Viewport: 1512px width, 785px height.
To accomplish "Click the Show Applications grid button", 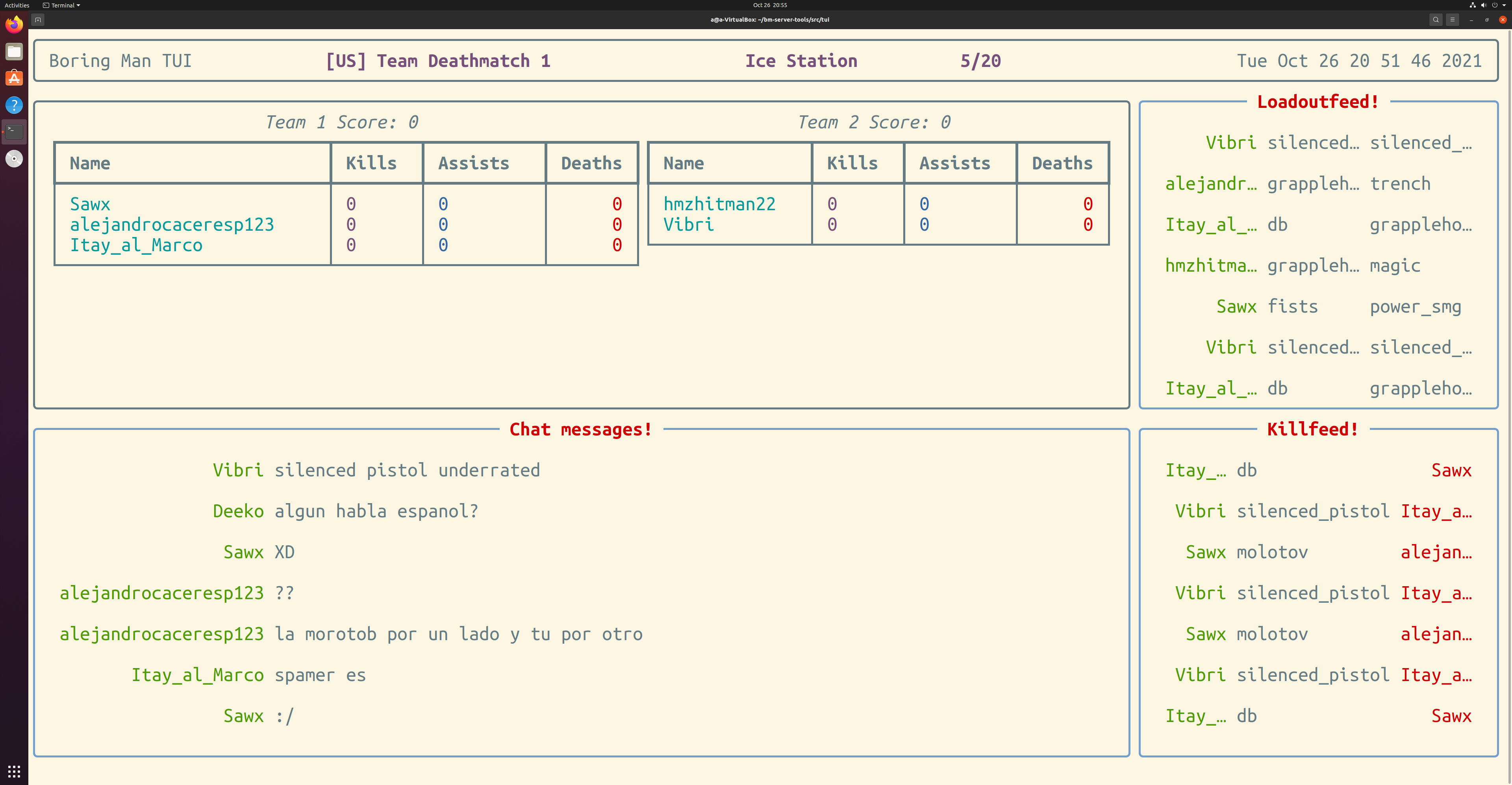I will point(13,771).
